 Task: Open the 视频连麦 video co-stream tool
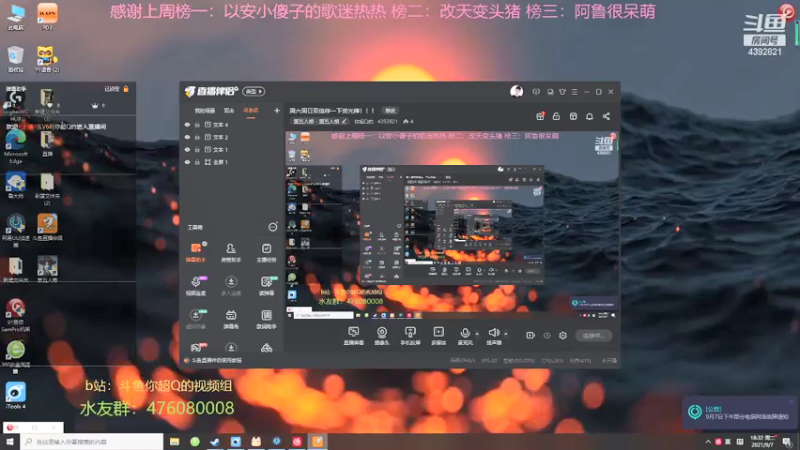click(x=195, y=286)
